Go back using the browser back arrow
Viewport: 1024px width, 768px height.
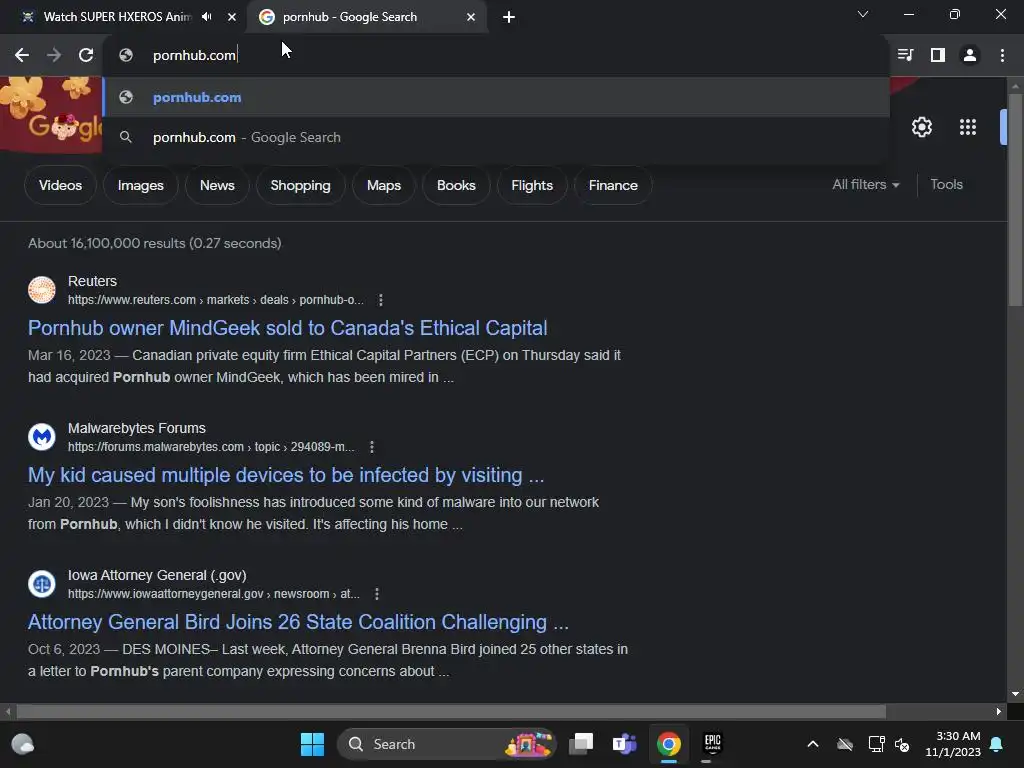pyautogui.click(x=22, y=56)
